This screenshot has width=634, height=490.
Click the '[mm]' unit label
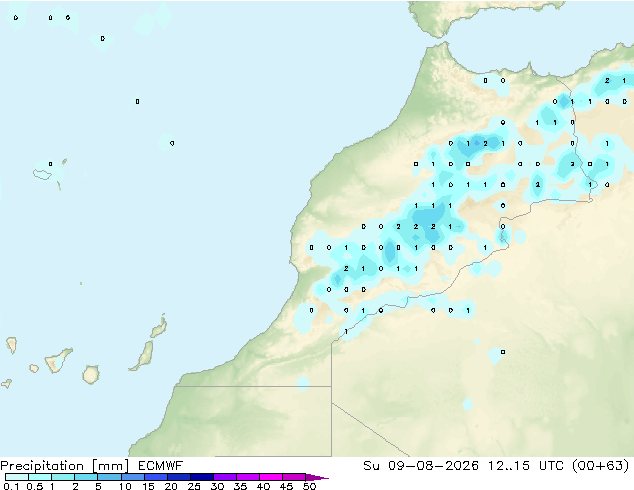(x=111, y=466)
